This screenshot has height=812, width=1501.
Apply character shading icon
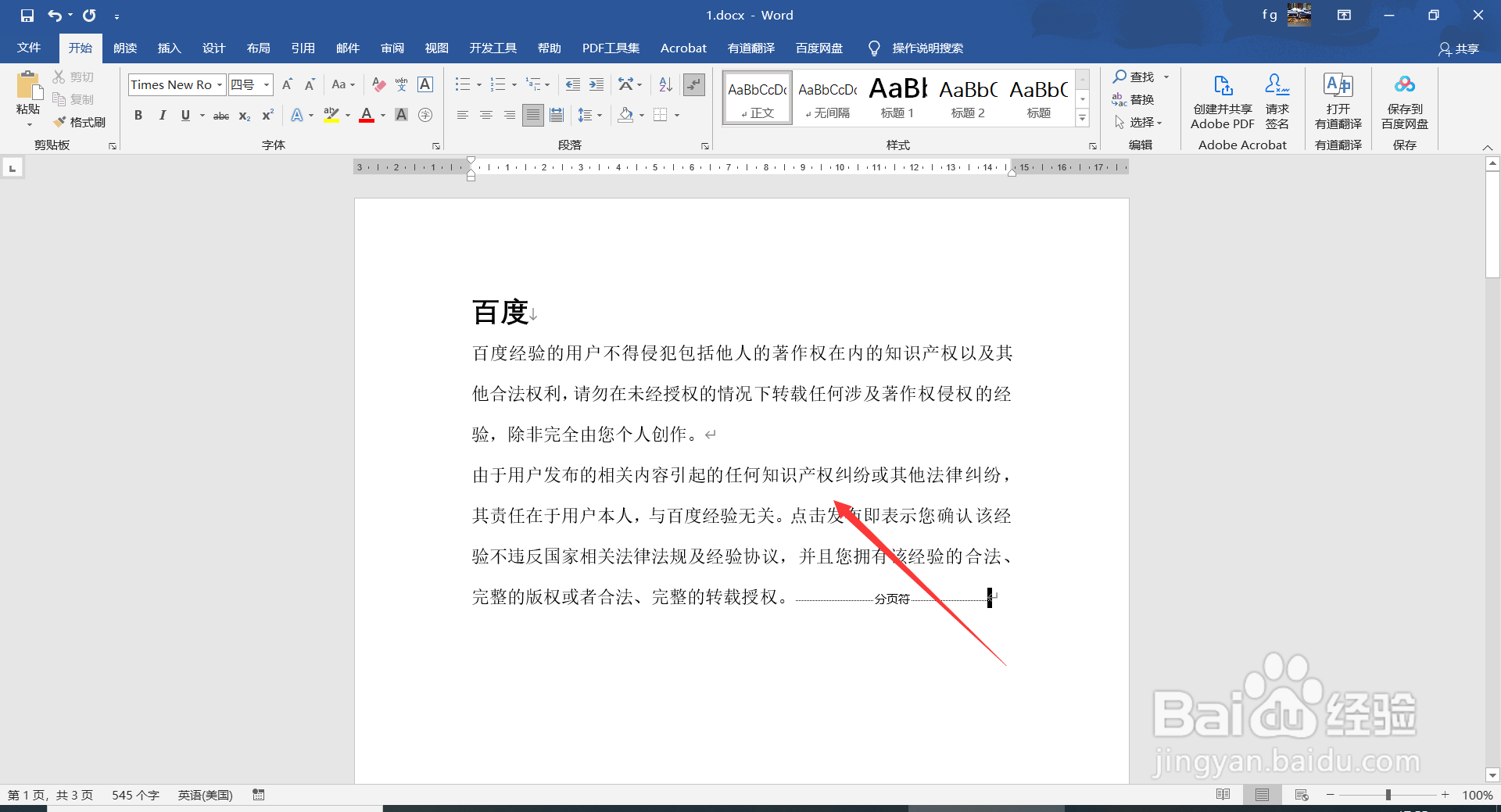(x=402, y=116)
